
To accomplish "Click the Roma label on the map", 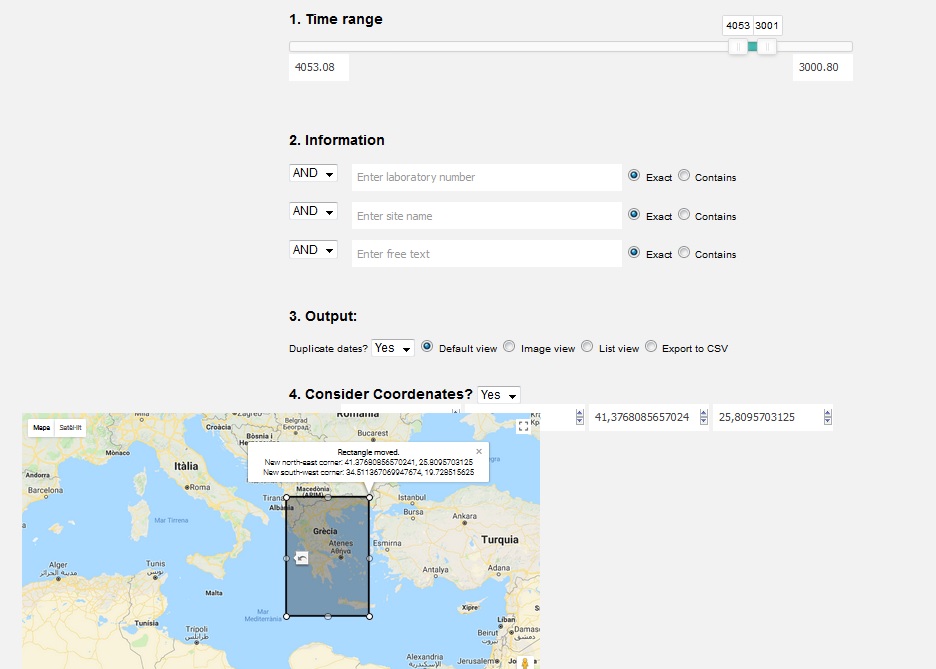I will click(x=200, y=487).
